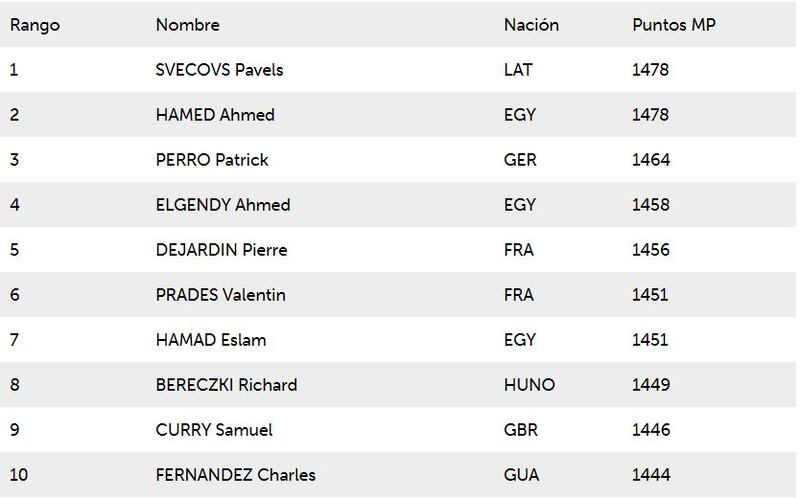Screen dimensions: 800x498
Task: Click the 1444 points value
Action: (x=651, y=475)
